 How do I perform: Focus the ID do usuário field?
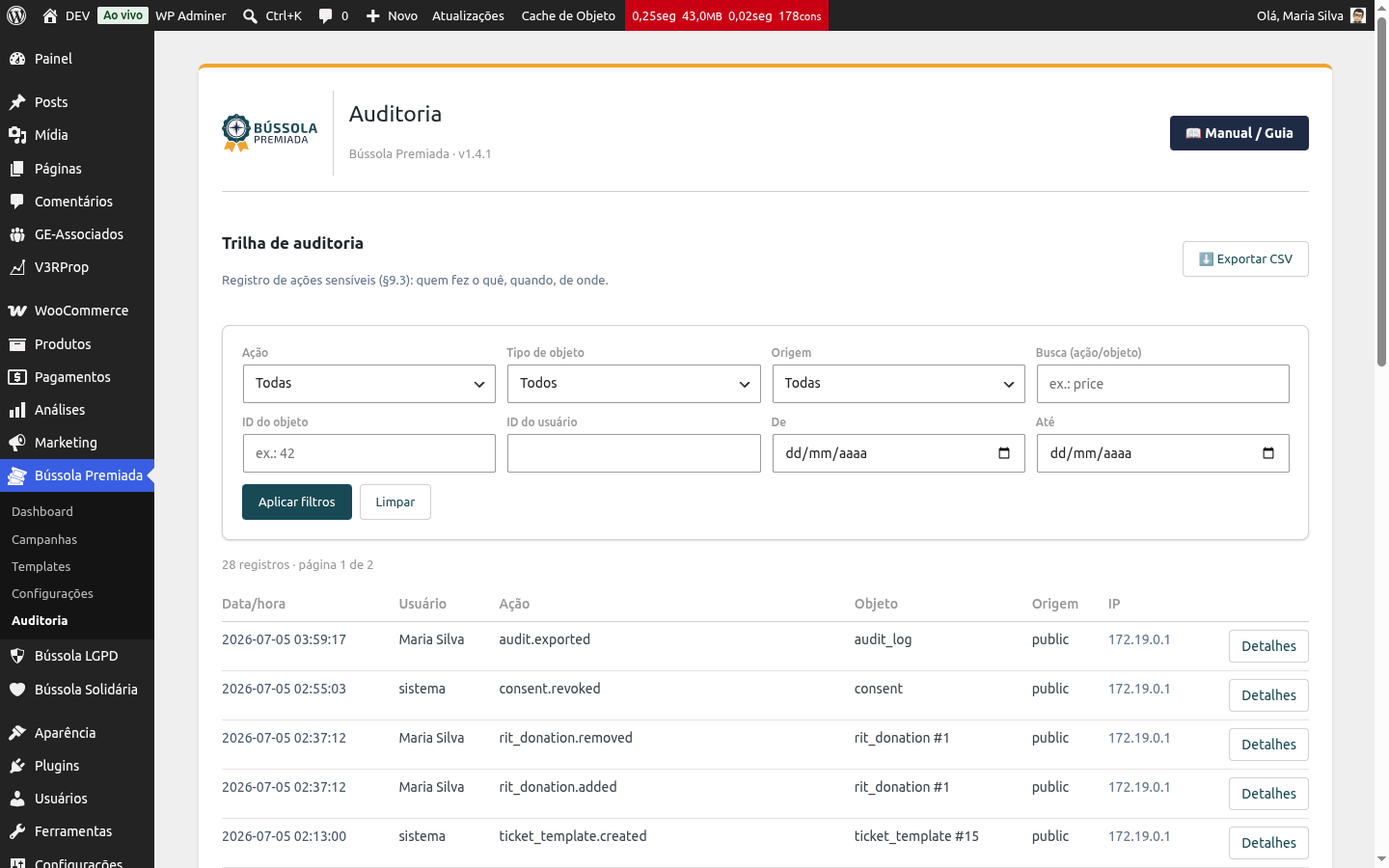pyautogui.click(x=634, y=453)
